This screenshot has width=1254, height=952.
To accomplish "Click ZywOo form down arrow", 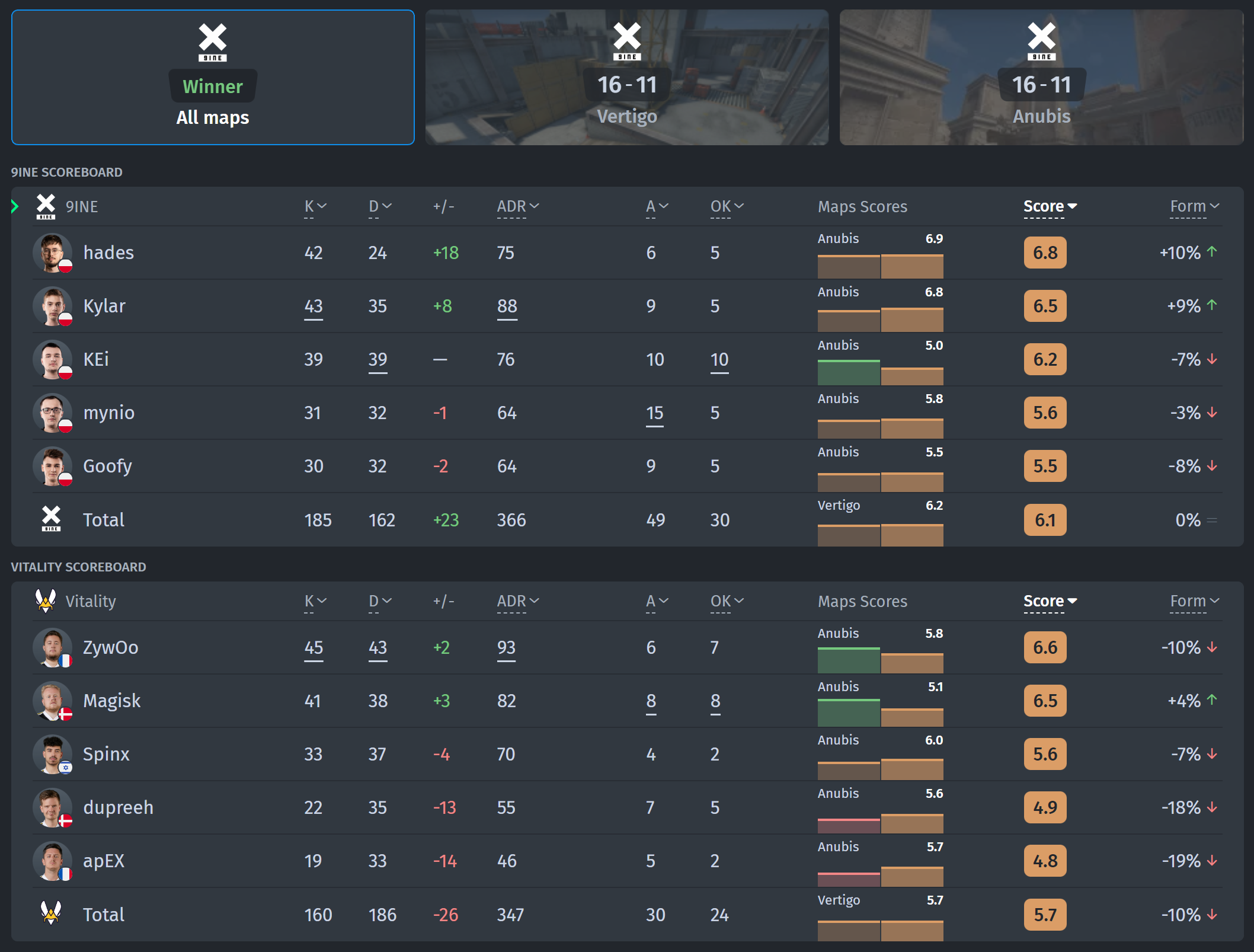I will click(1212, 647).
